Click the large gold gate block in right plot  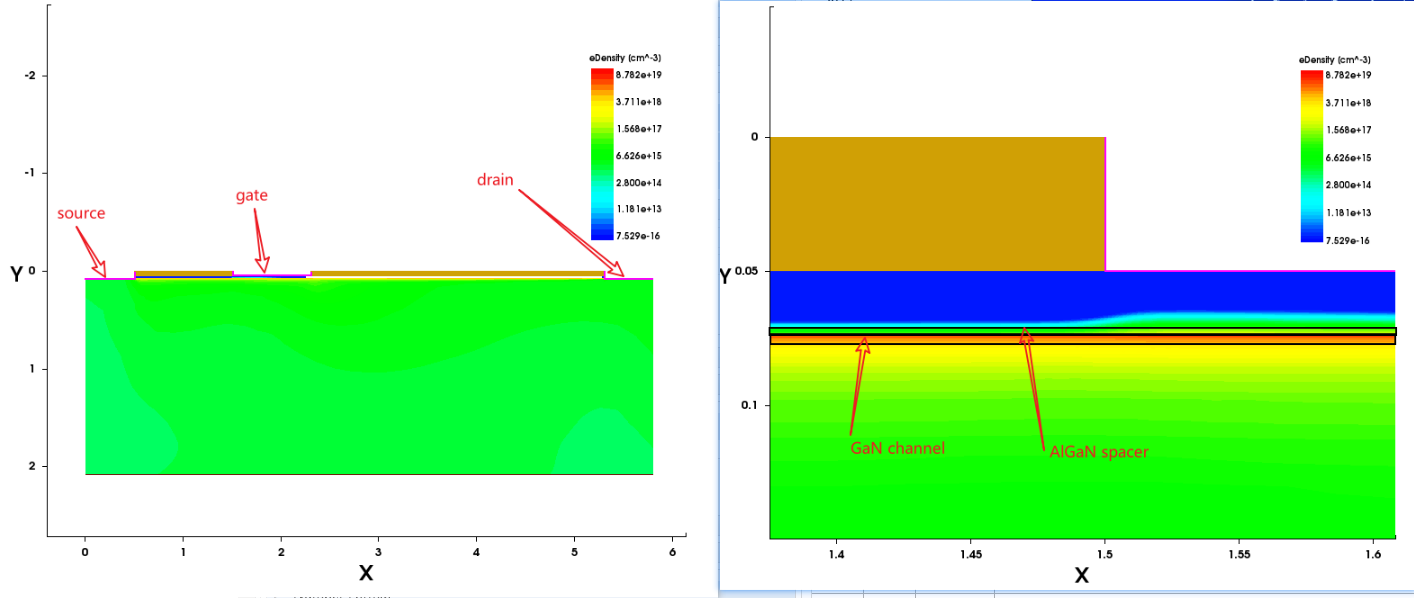[x=936, y=204]
